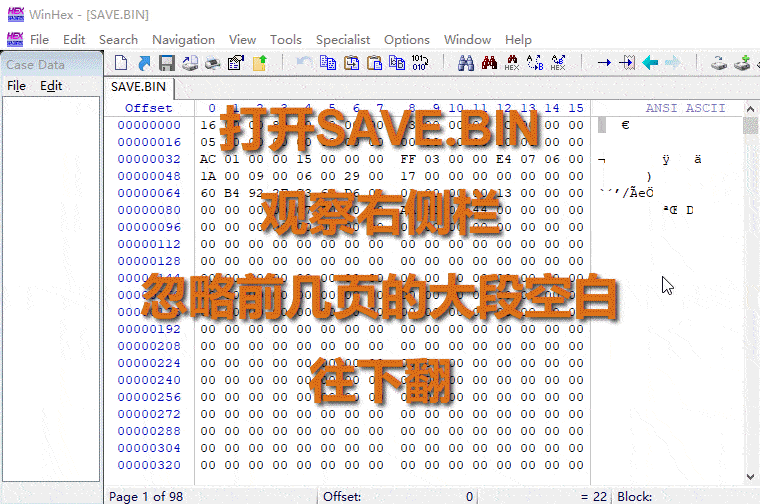Screen dimensions: 760x504
Task: Click the Replace Text A-to-B icon
Action: [535, 63]
